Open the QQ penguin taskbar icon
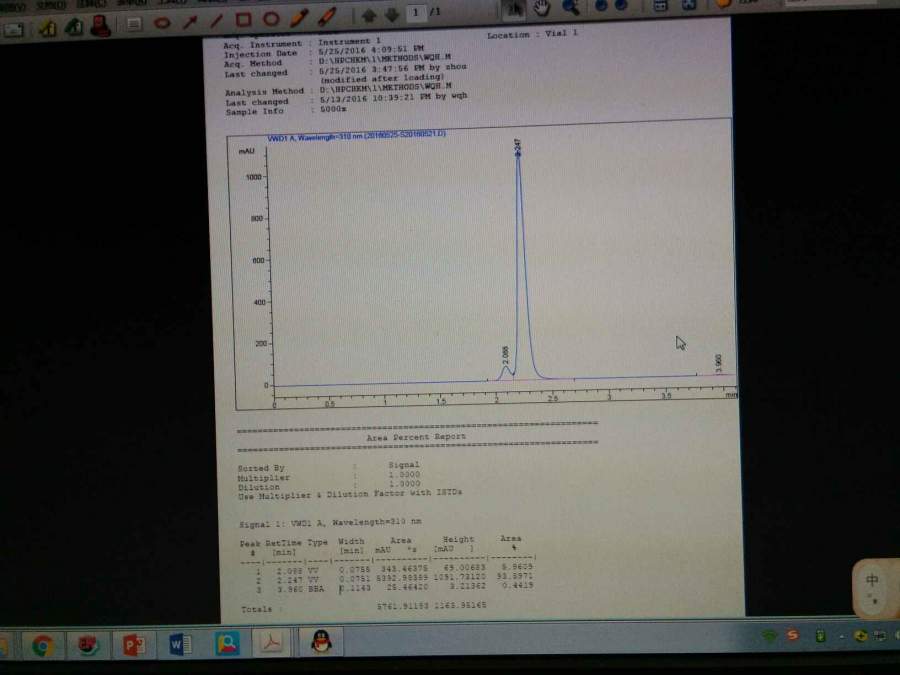The image size is (900, 675). pyautogui.click(x=321, y=642)
